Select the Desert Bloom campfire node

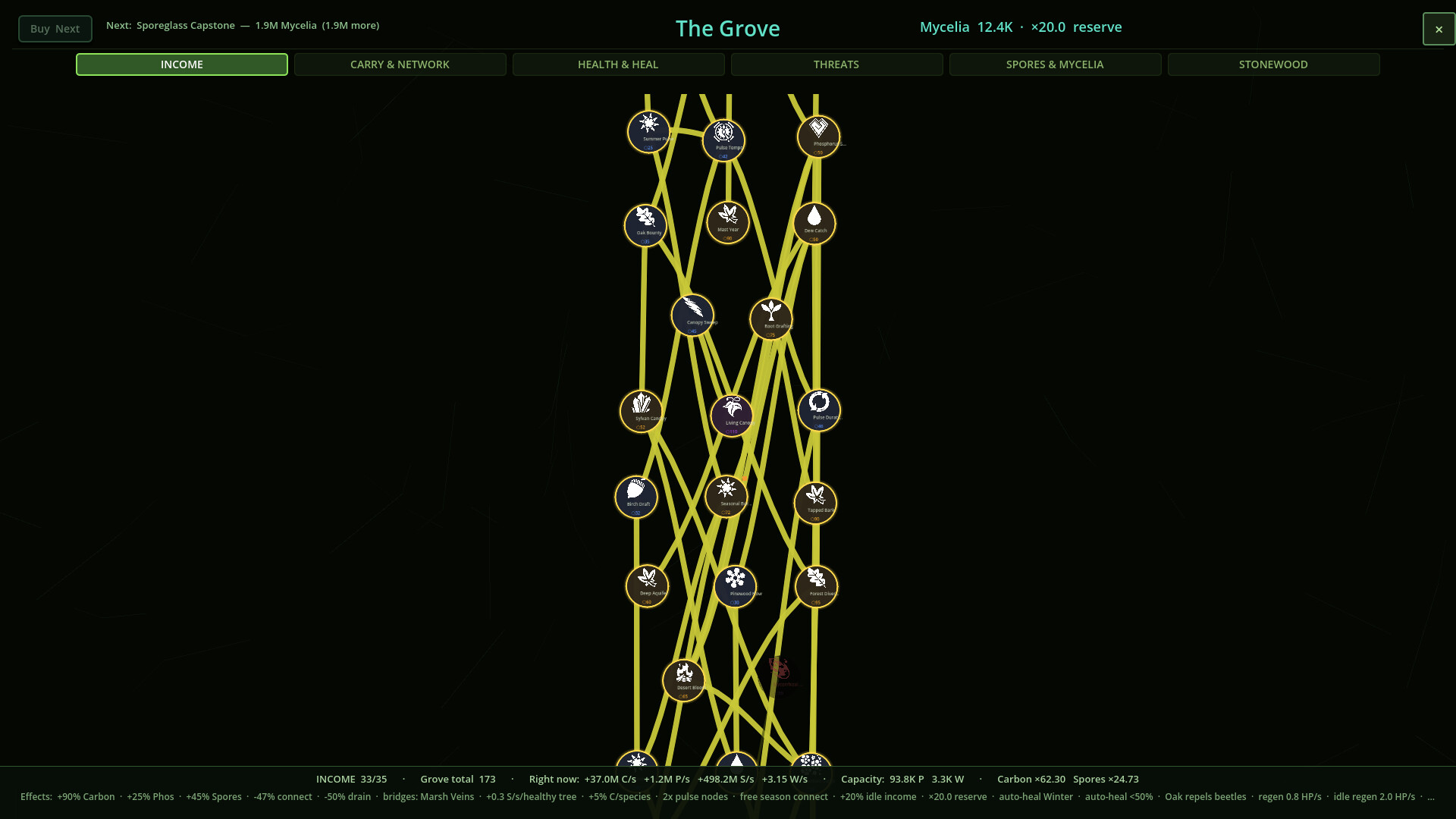[684, 680]
